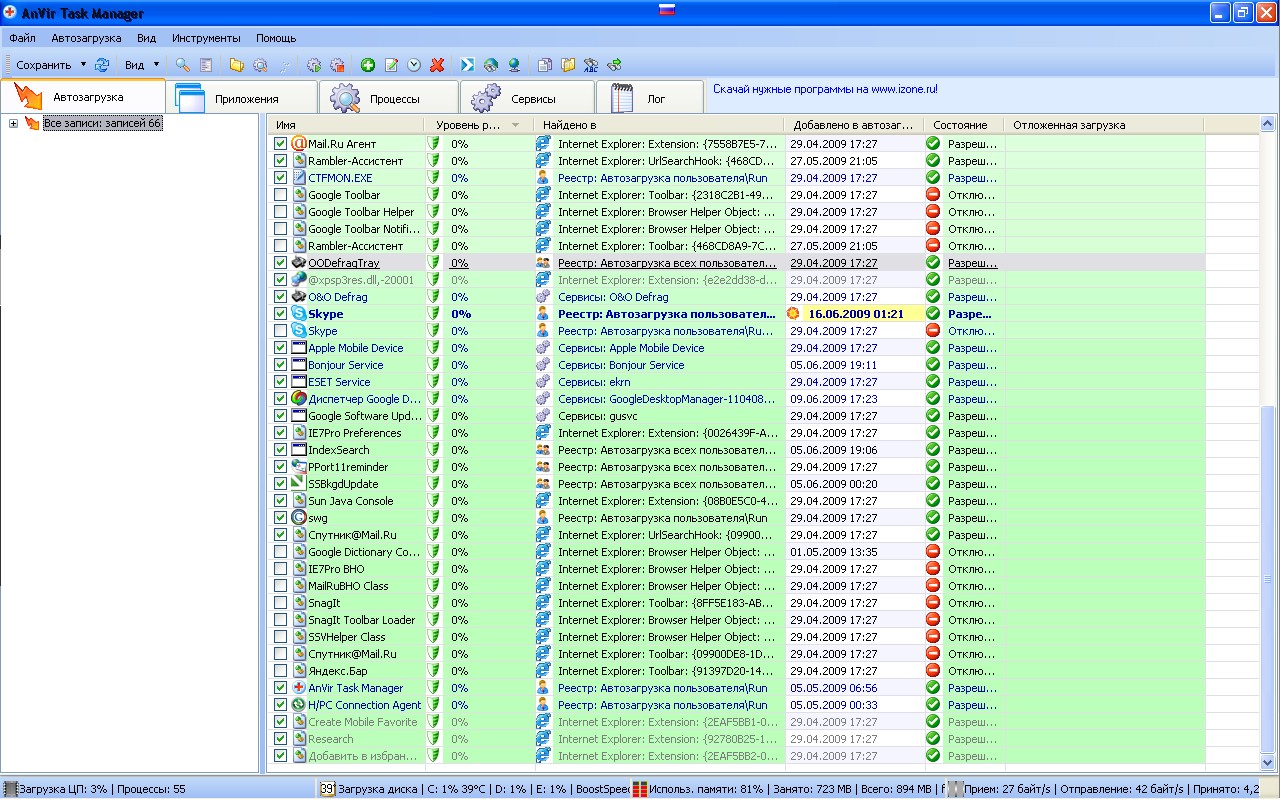This screenshot has height=800, width=1280.
Task: Switch to the Процессы tab
Action: (x=388, y=98)
